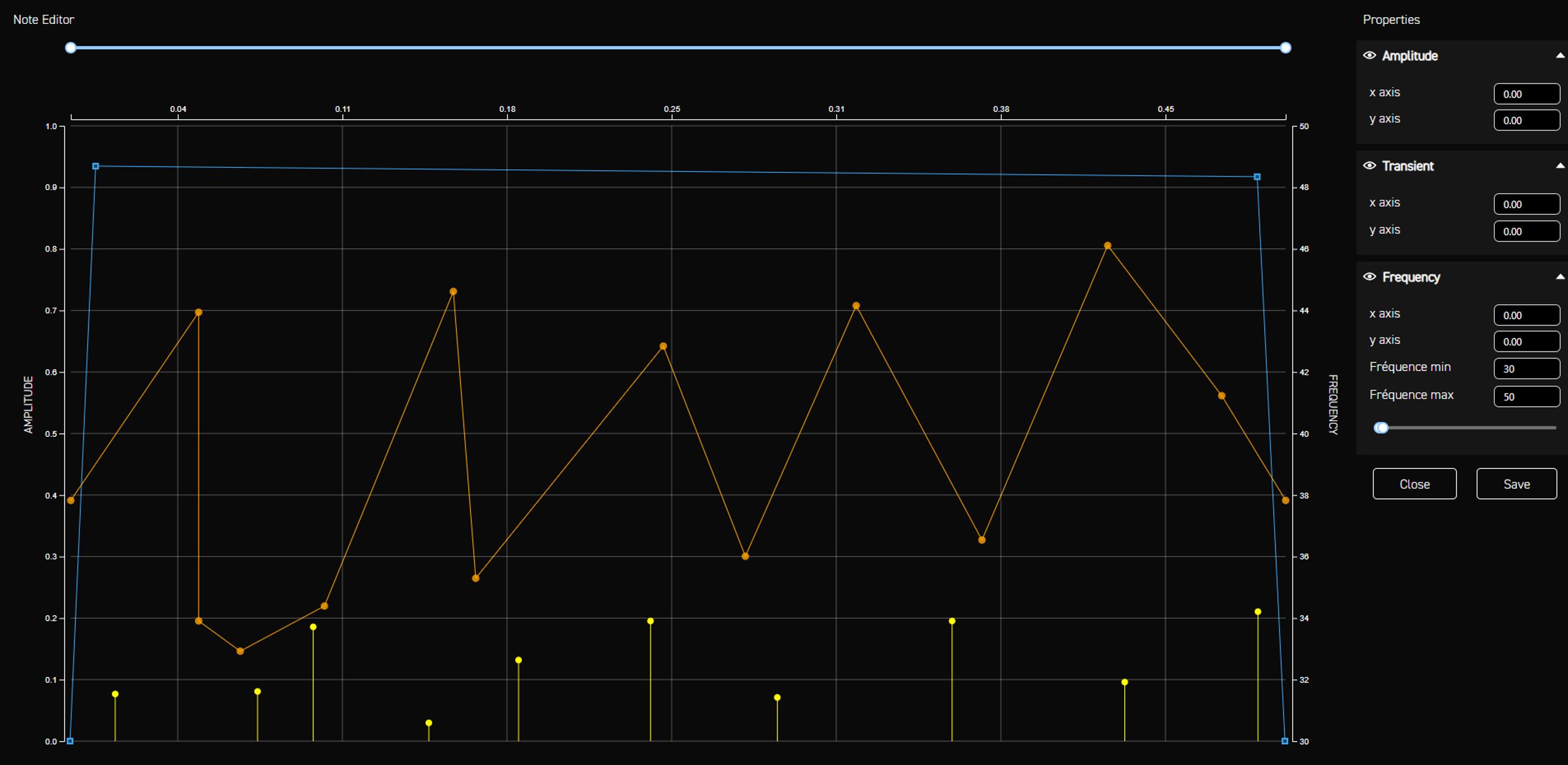The height and width of the screenshot is (765, 1568).
Task: Click the left handle of the time range slider
Action: click(71, 47)
